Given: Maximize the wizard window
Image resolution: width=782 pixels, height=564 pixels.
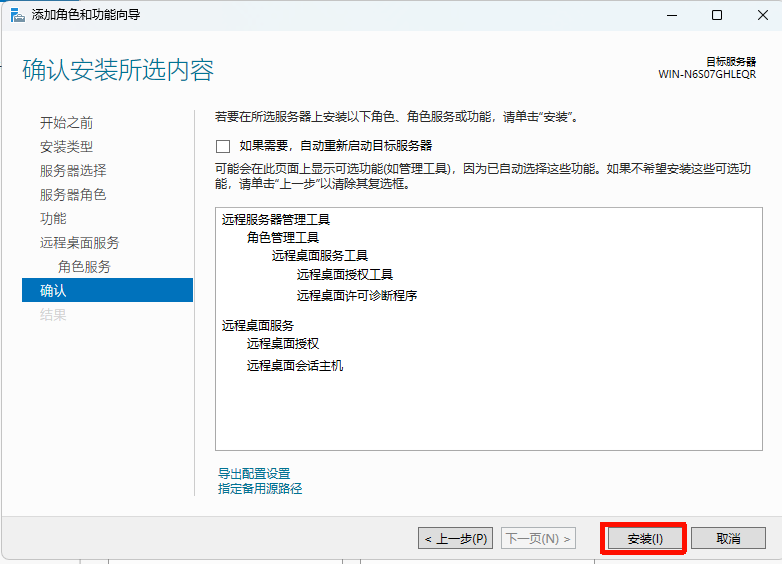Looking at the screenshot, I should pyautogui.click(x=716, y=15).
